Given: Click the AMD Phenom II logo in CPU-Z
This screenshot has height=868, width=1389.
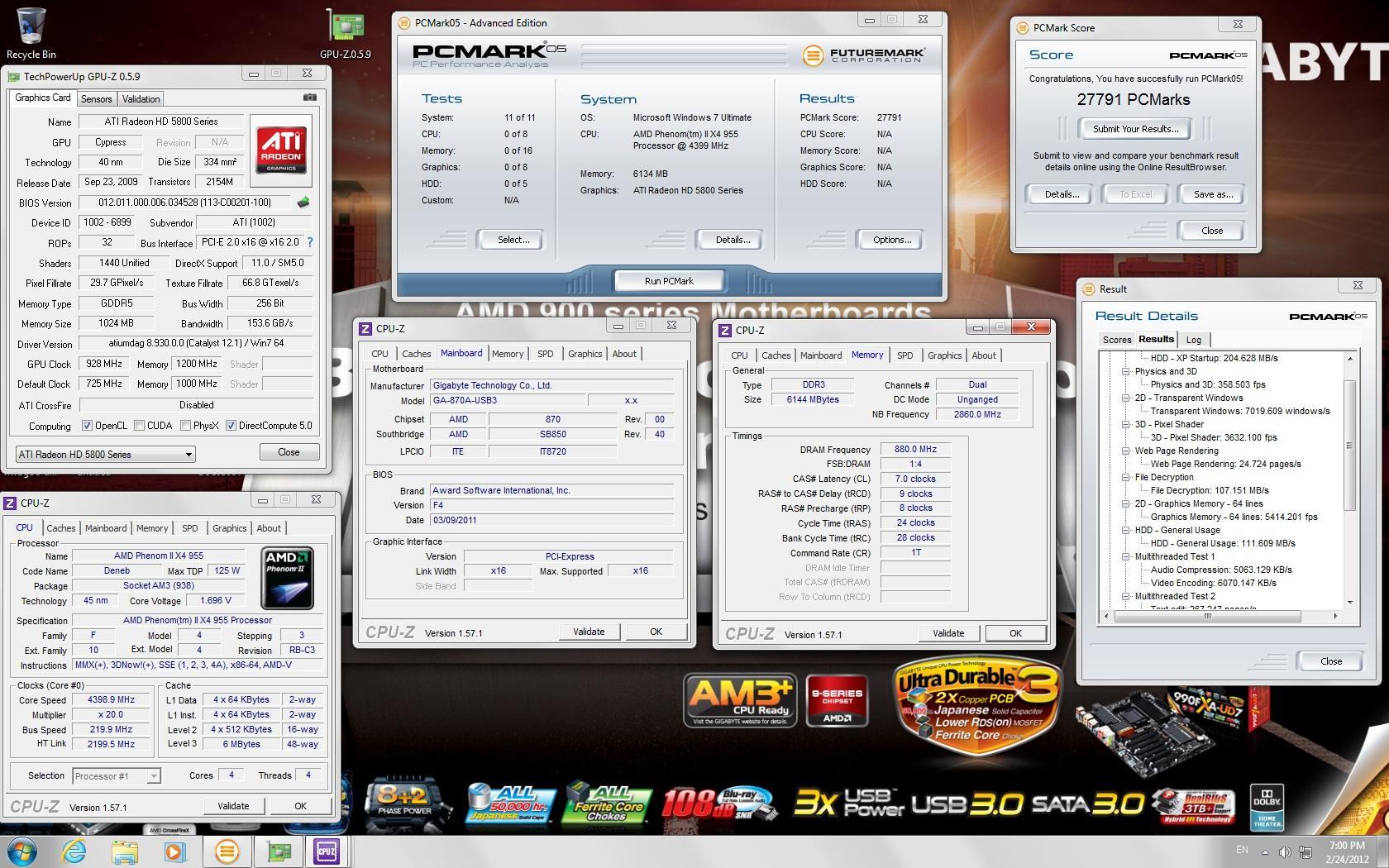Looking at the screenshot, I should [x=287, y=578].
